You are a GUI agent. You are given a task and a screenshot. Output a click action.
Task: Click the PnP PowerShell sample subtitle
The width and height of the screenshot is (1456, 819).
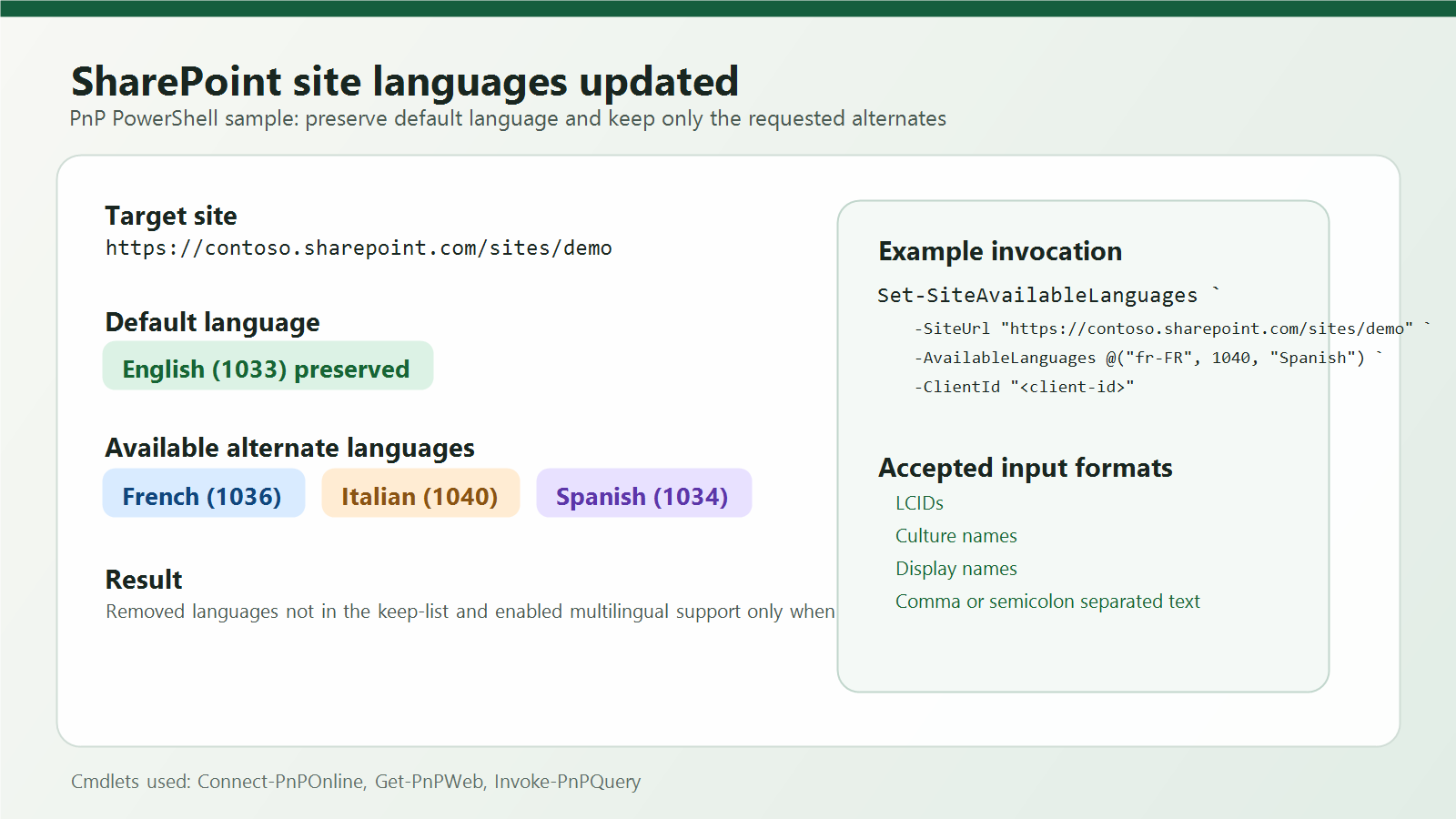tap(508, 118)
